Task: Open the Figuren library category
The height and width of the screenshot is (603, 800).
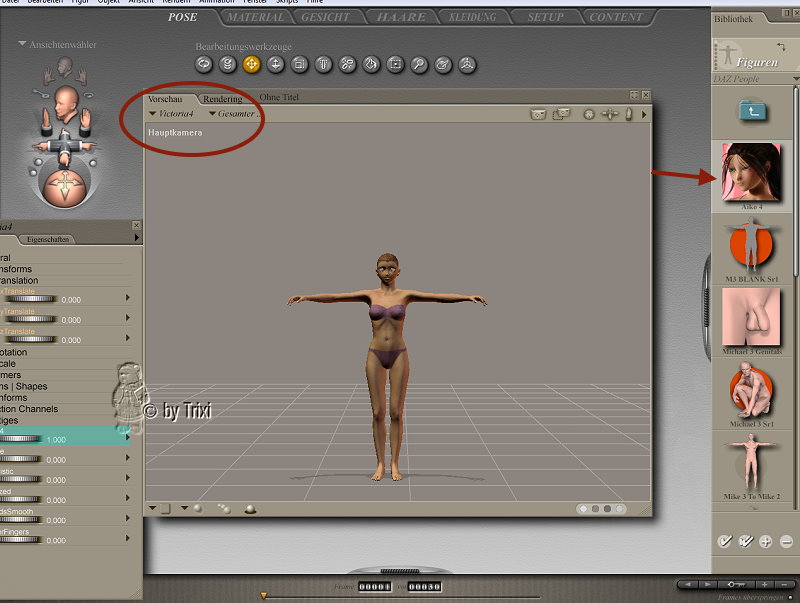Action: (x=757, y=62)
